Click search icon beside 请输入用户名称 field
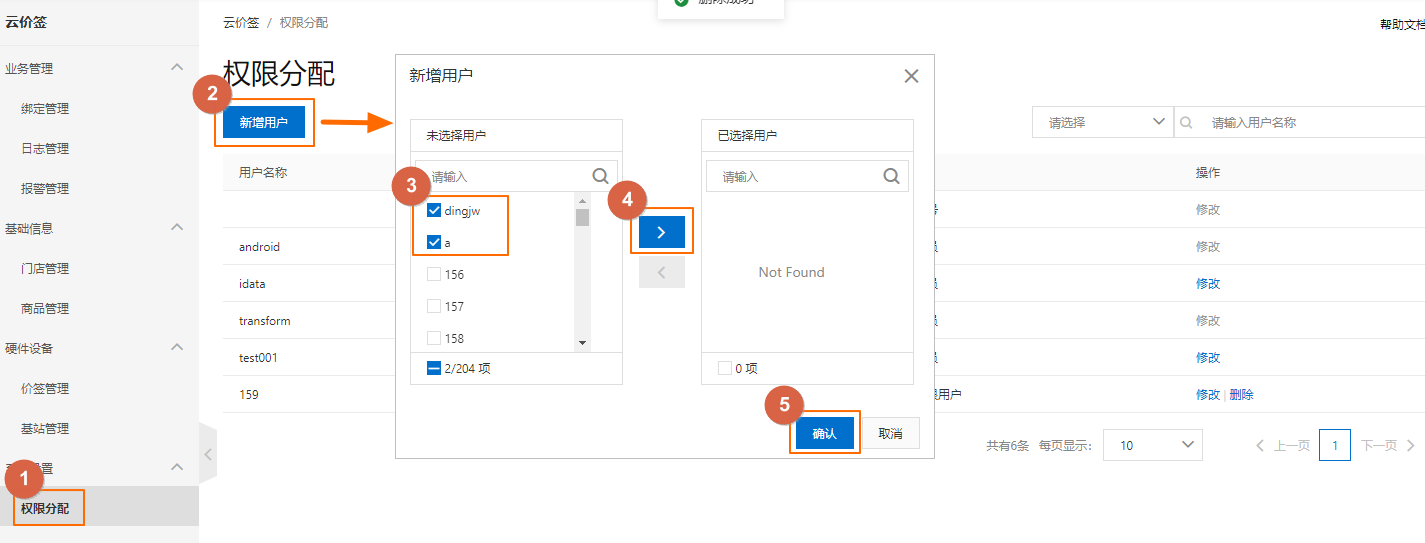This screenshot has width=1425, height=543. pyautogui.click(x=1187, y=122)
